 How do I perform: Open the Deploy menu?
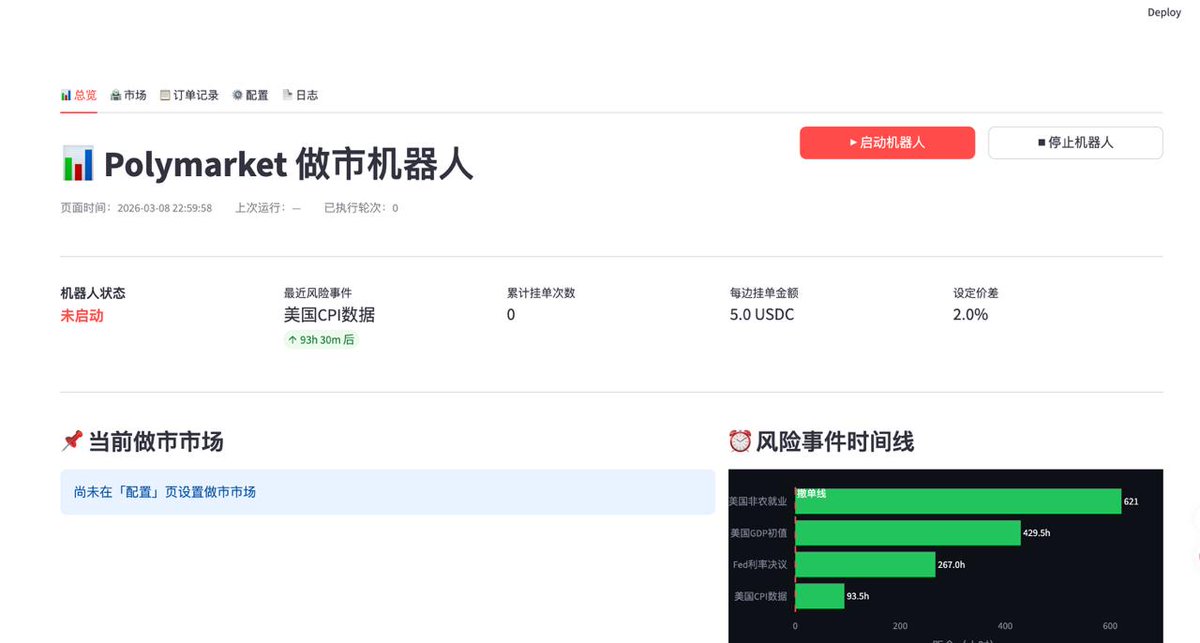pos(1164,12)
